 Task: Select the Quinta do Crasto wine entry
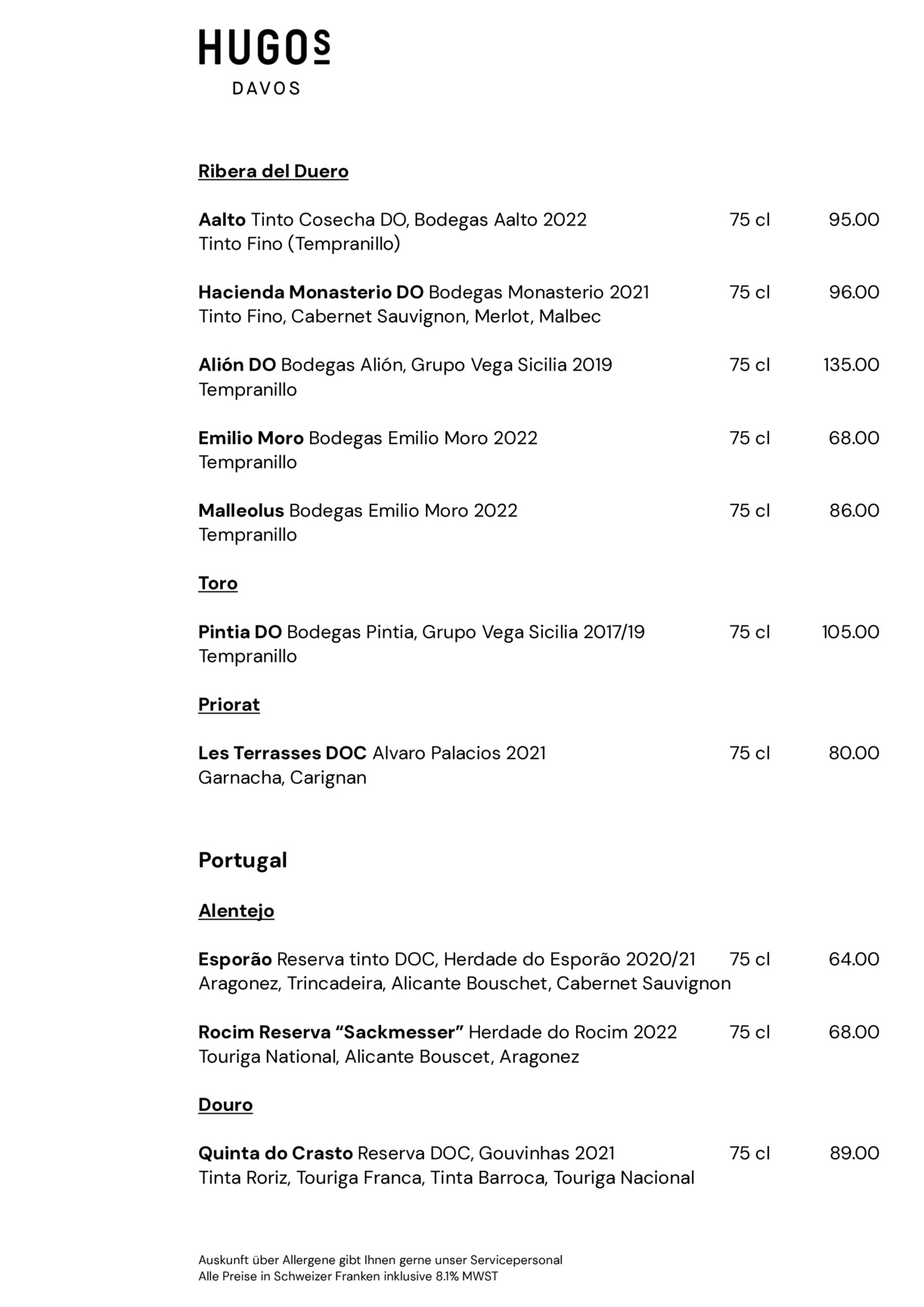tap(406, 1153)
